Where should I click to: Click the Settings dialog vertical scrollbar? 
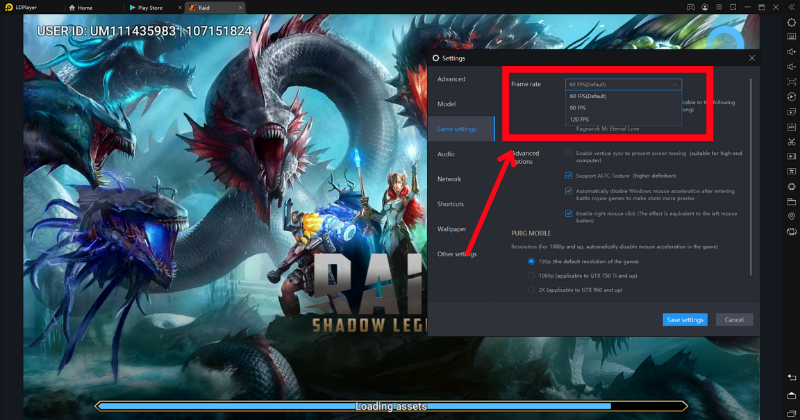pyautogui.click(x=751, y=176)
